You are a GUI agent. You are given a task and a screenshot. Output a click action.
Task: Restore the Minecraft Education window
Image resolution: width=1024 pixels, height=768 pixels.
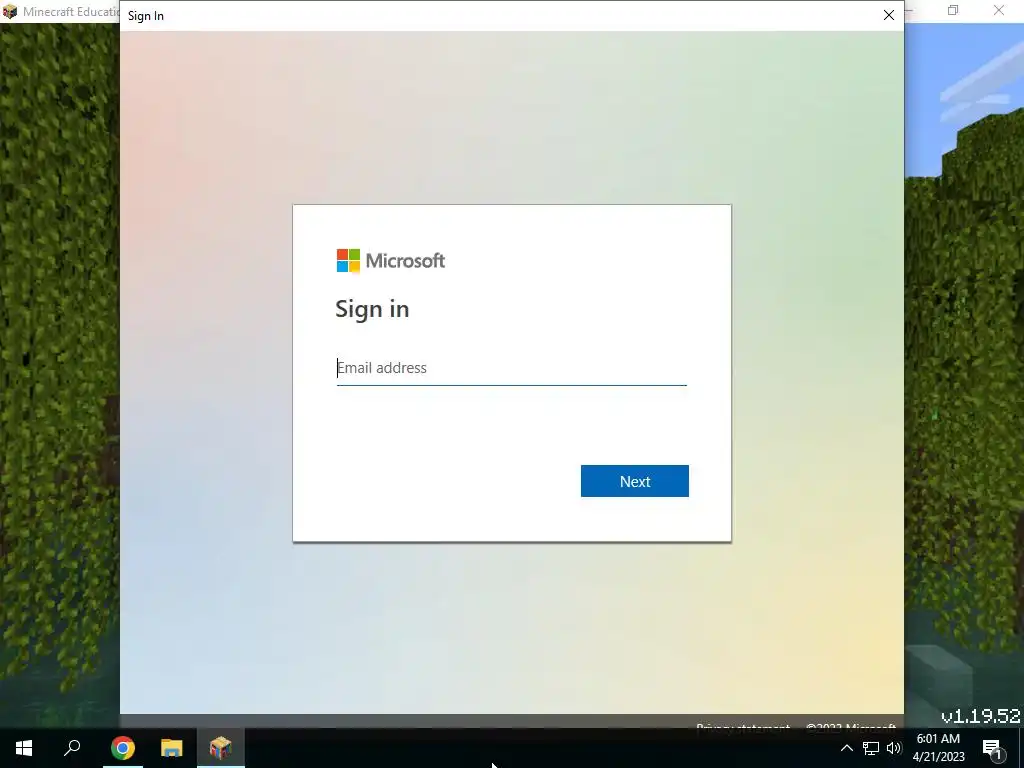(953, 10)
